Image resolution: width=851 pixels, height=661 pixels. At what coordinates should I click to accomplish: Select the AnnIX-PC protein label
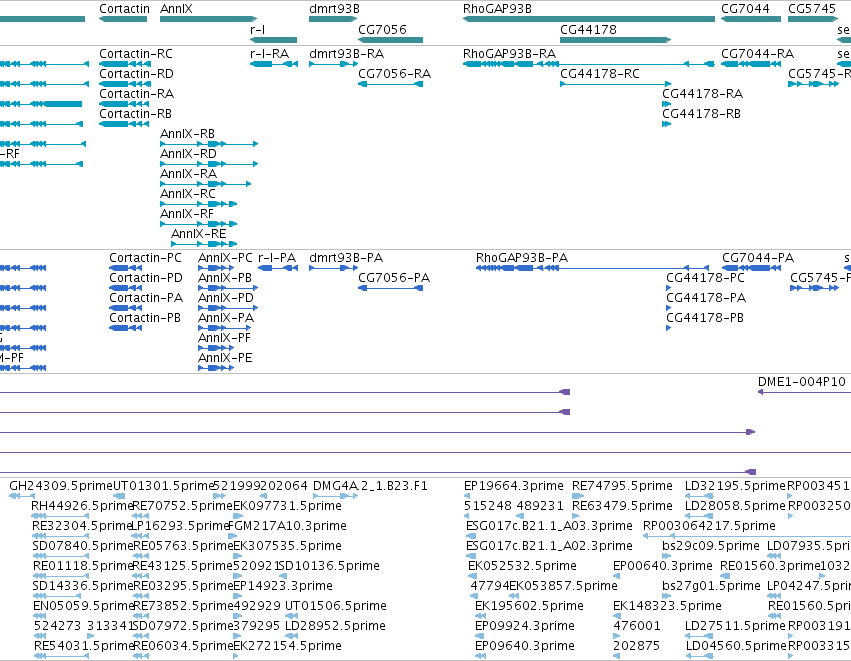(x=225, y=258)
